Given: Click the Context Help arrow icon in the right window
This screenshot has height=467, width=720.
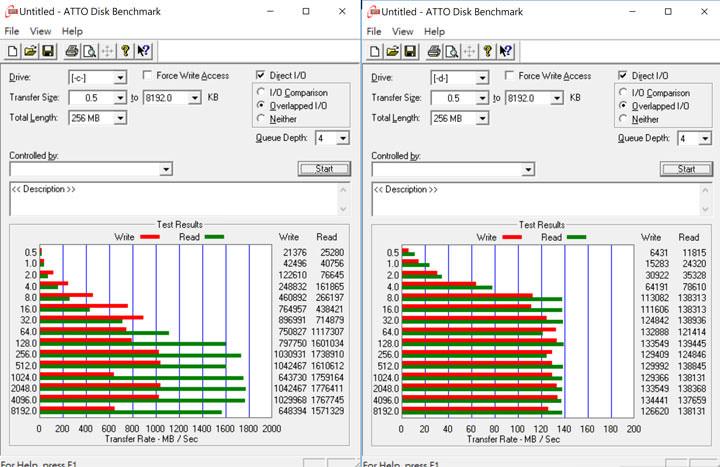Looking at the screenshot, I should point(506,50).
